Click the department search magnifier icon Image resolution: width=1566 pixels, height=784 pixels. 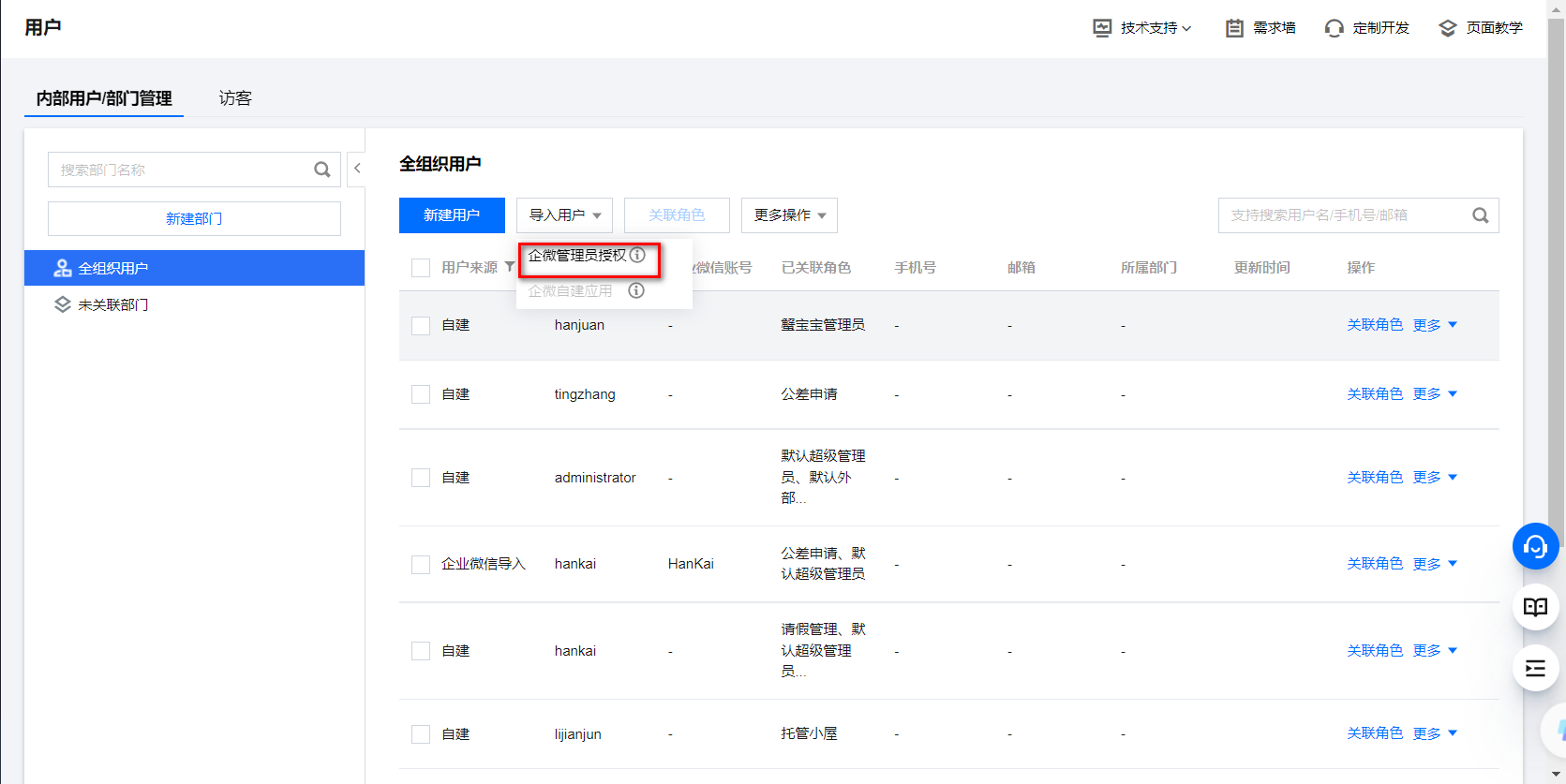point(322,170)
